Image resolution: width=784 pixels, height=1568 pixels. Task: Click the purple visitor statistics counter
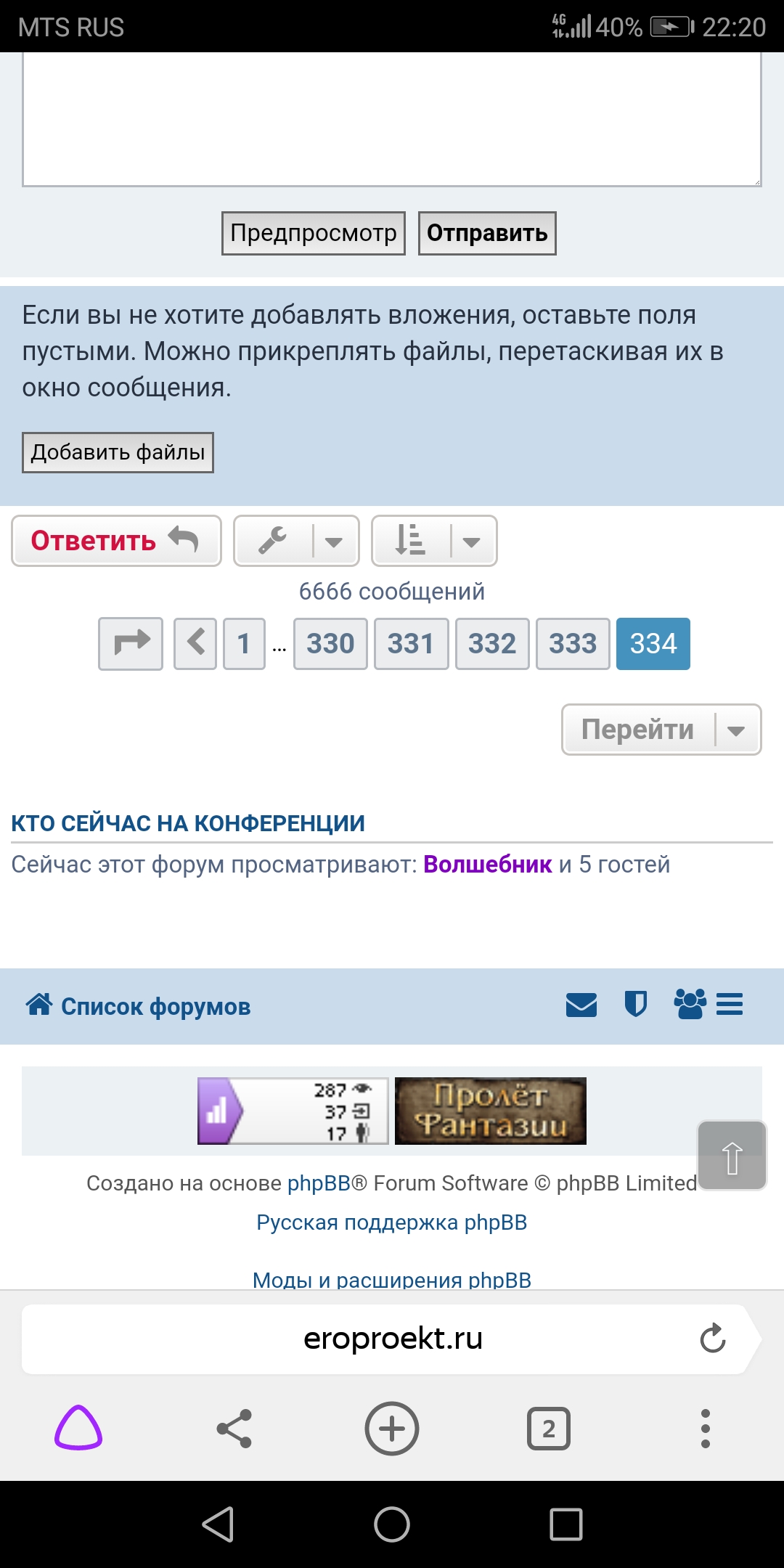(293, 1111)
